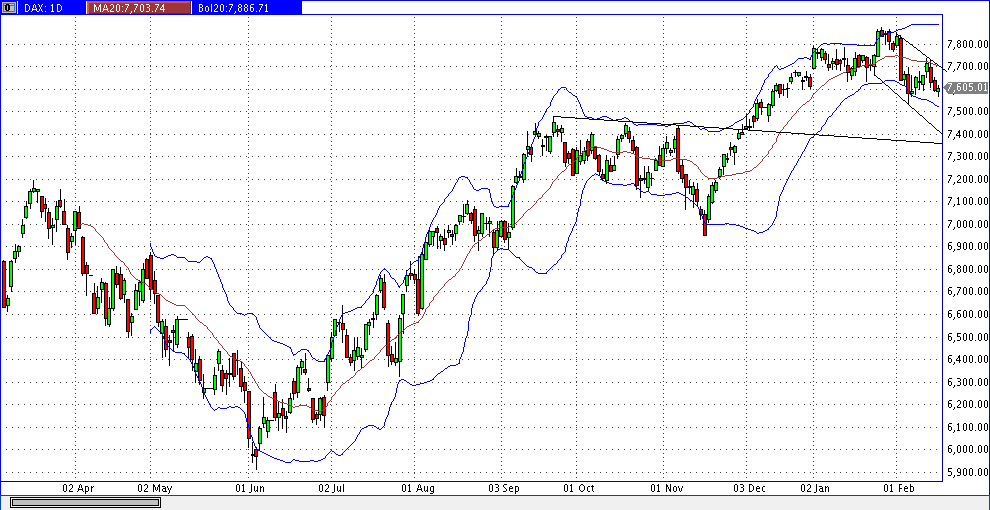Screen dimensions: 990x510
Task: Click the 02 Apr date label
Action: pyautogui.click(x=77, y=488)
